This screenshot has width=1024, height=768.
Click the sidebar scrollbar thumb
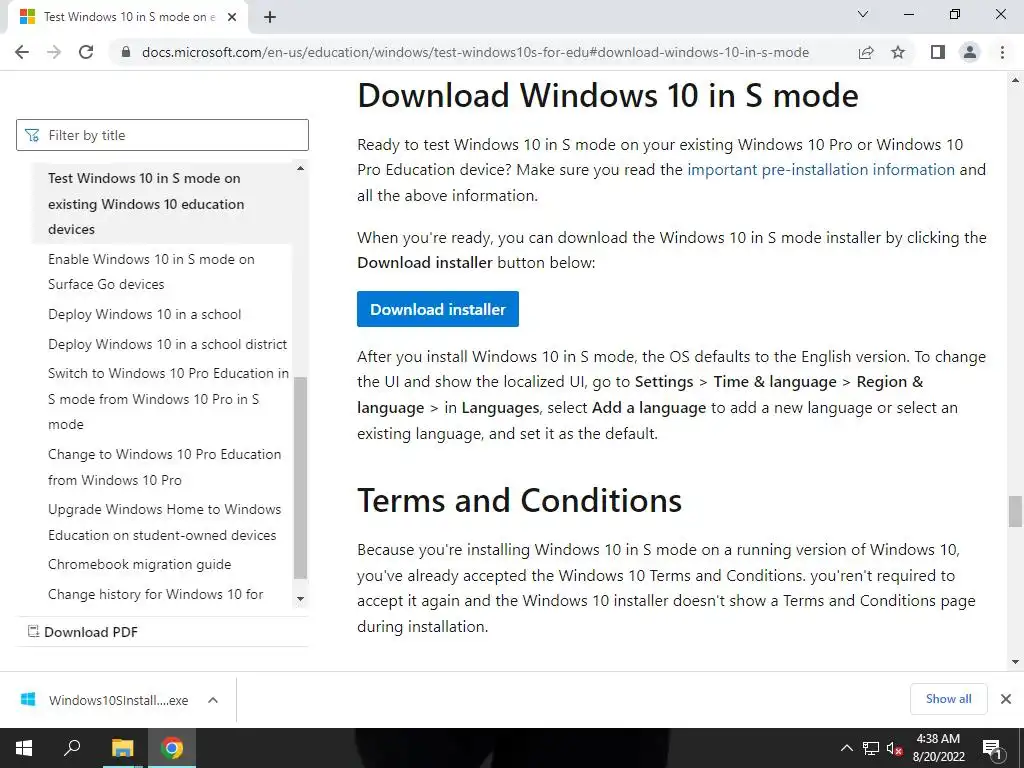tap(300, 478)
